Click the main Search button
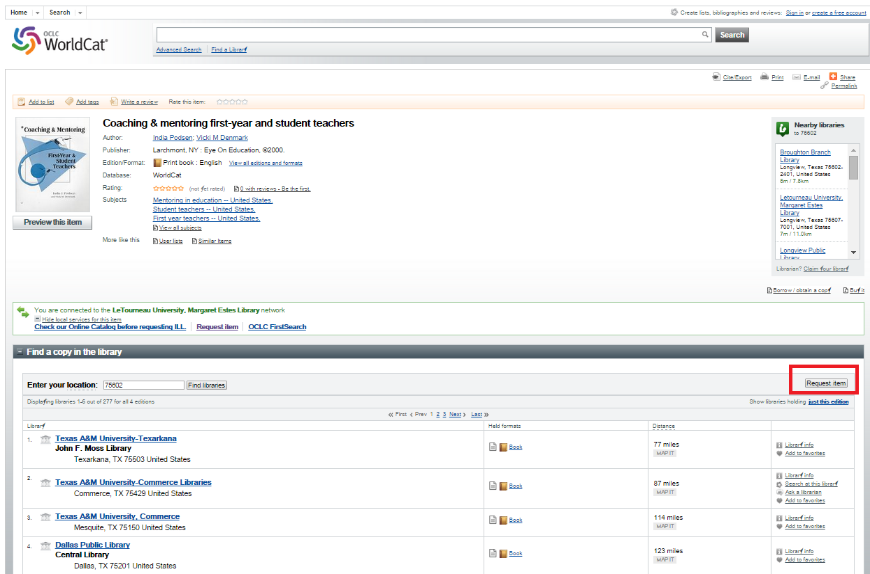The height and width of the screenshot is (574, 870). [732, 35]
